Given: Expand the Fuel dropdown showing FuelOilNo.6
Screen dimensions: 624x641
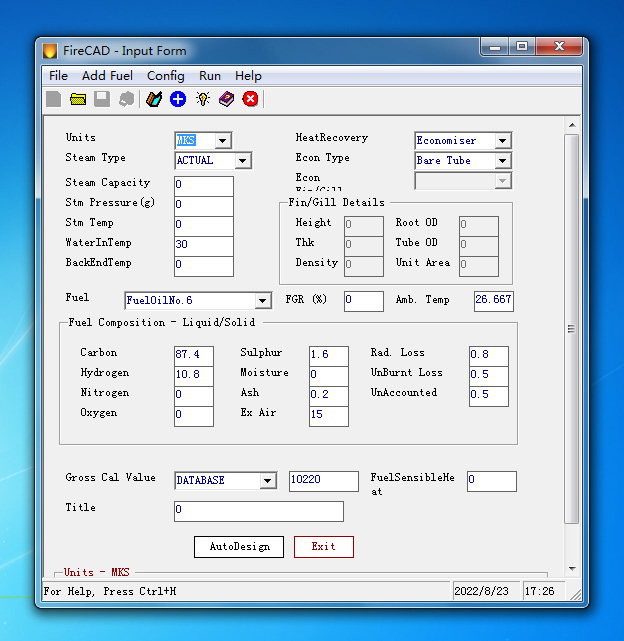Looking at the screenshot, I should click(x=263, y=301).
